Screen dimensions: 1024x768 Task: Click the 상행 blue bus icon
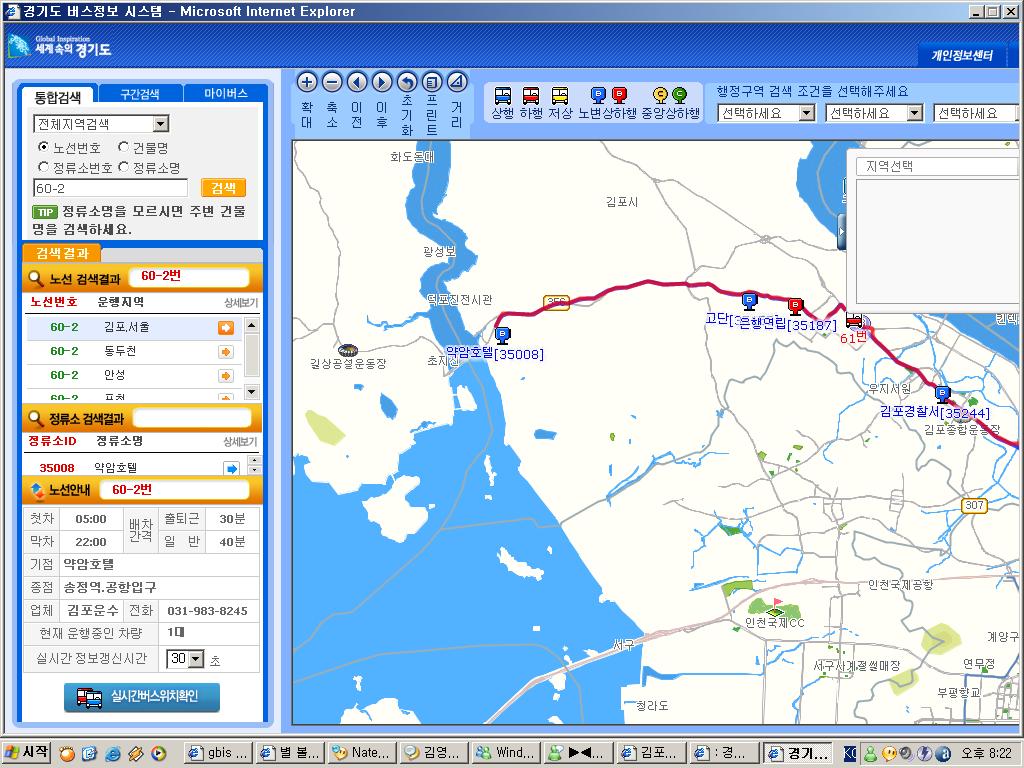click(503, 96)
